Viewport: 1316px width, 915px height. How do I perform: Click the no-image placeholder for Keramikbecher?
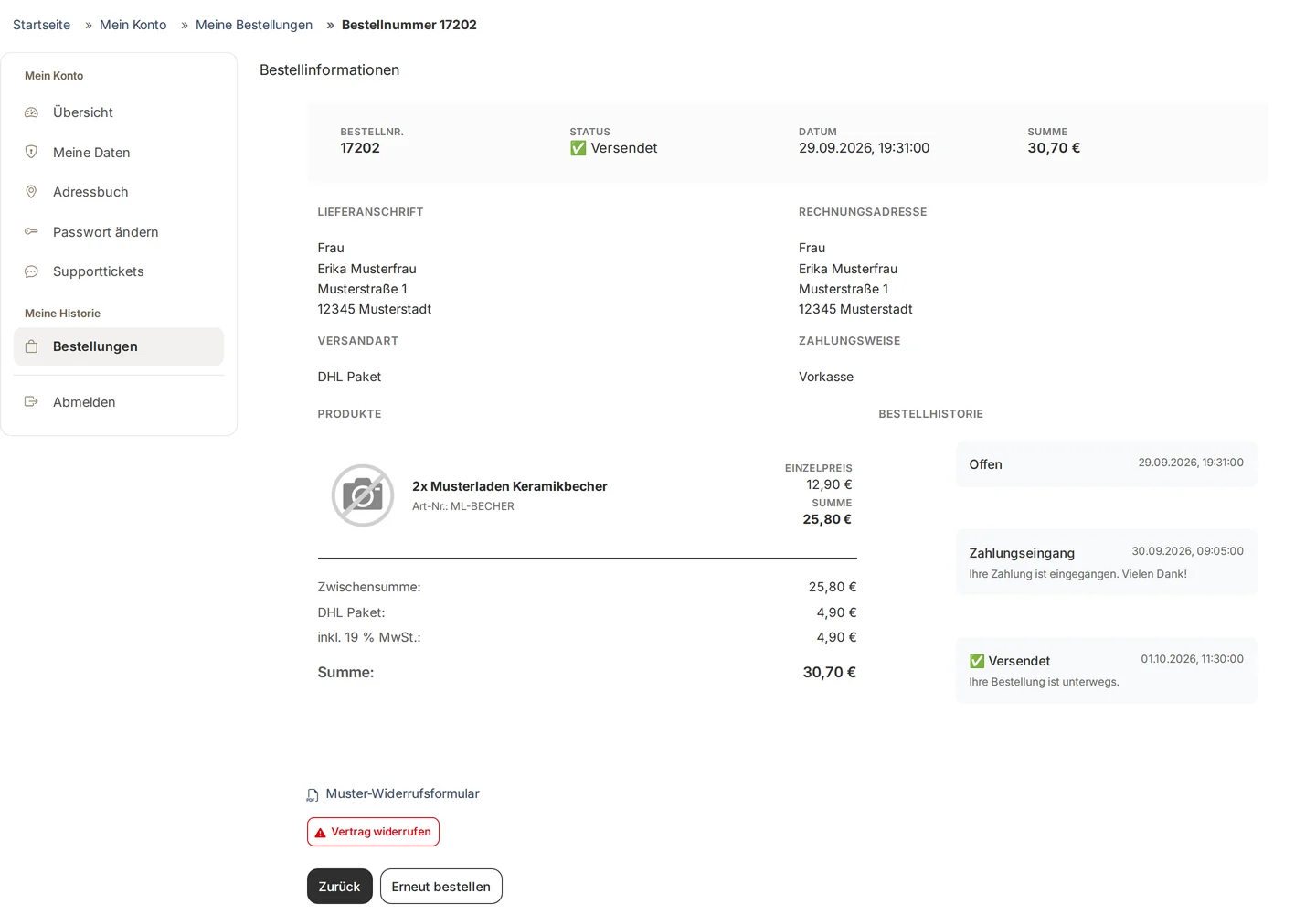[x=363, y=495]
